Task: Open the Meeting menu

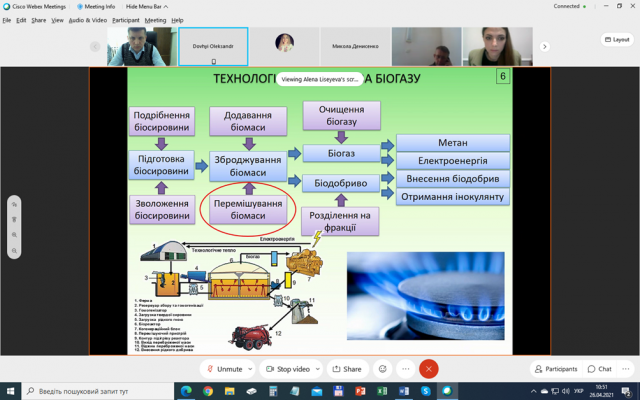Action: 156,20
